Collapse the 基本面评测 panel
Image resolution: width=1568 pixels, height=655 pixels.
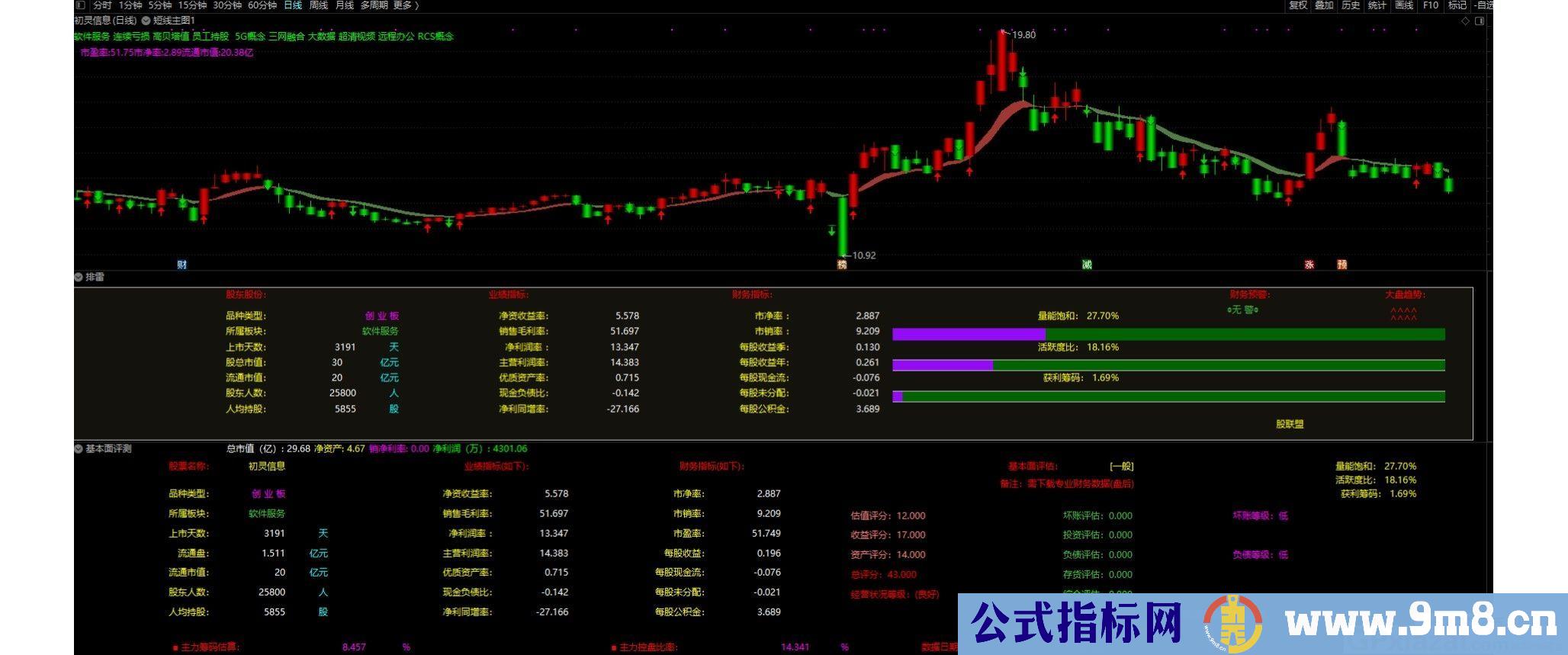click(79, 449)
